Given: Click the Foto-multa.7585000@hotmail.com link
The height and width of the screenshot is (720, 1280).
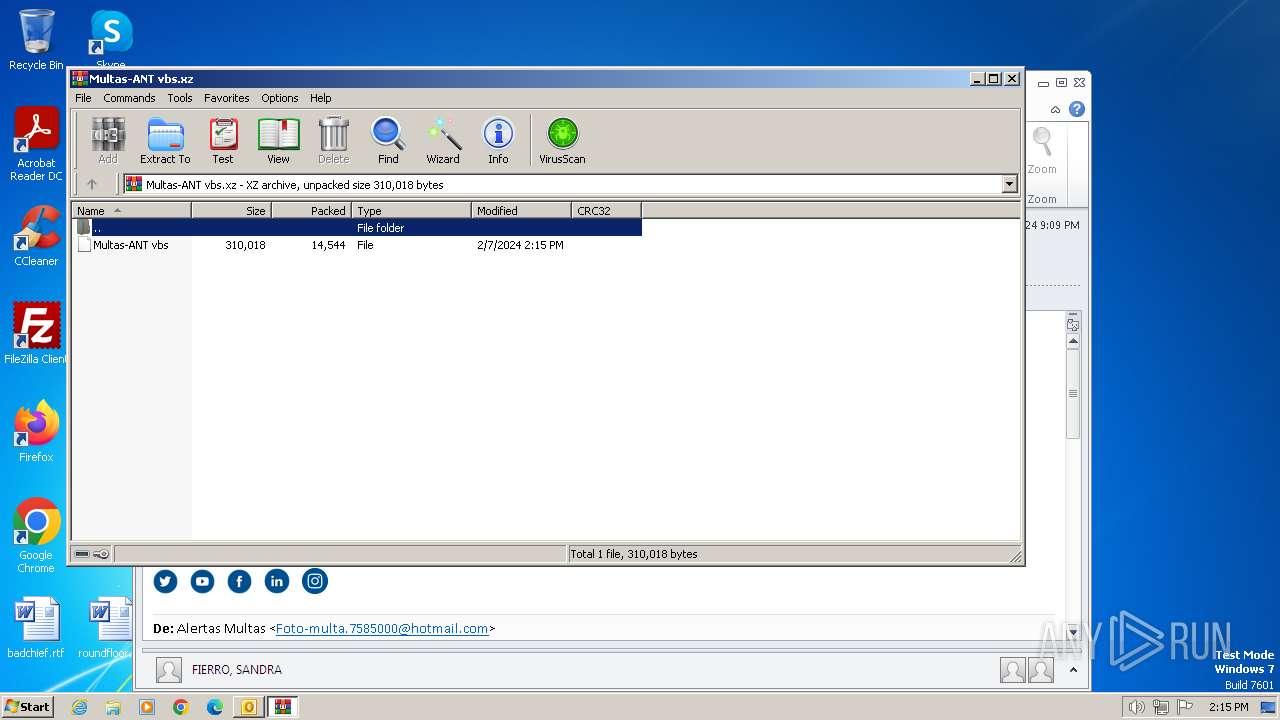Looking at the screenshot, I should click(x=382, y=629).
